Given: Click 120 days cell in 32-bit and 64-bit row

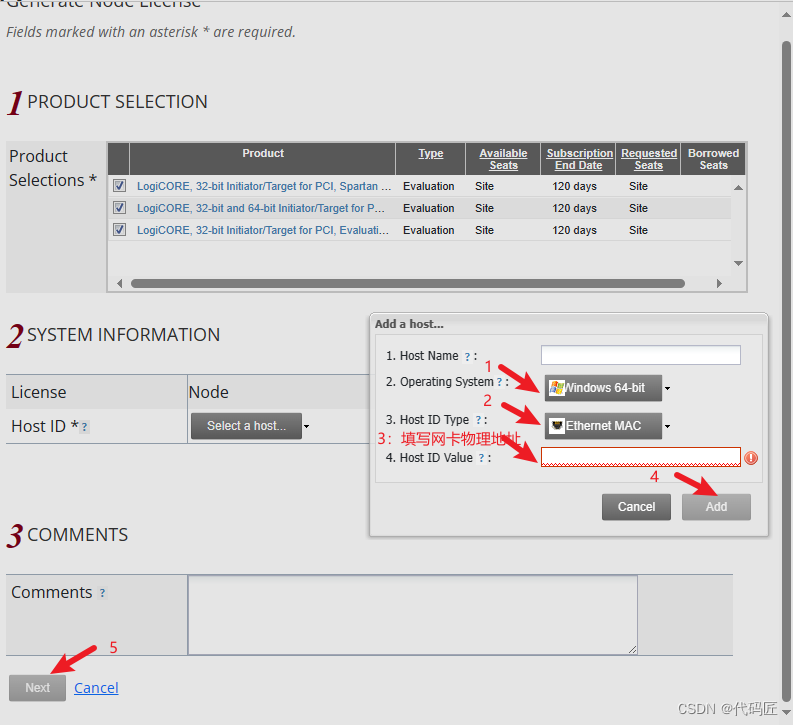Looking at the screenshot, I should click(x=574, y=208).
